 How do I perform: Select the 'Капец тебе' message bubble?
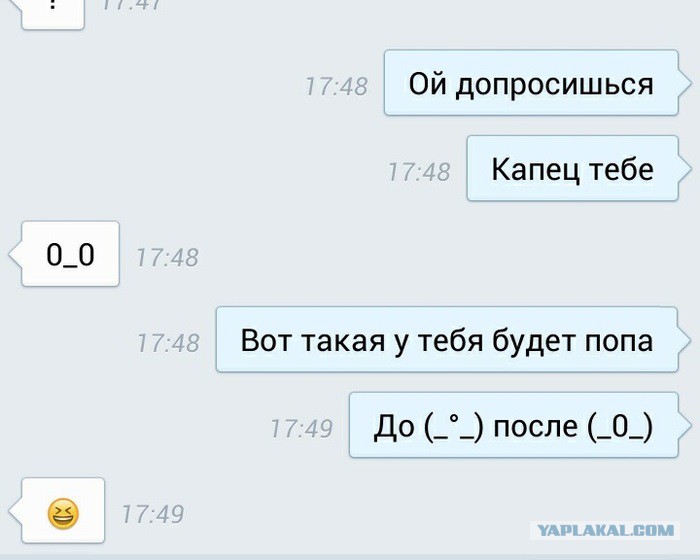point(573,168)
